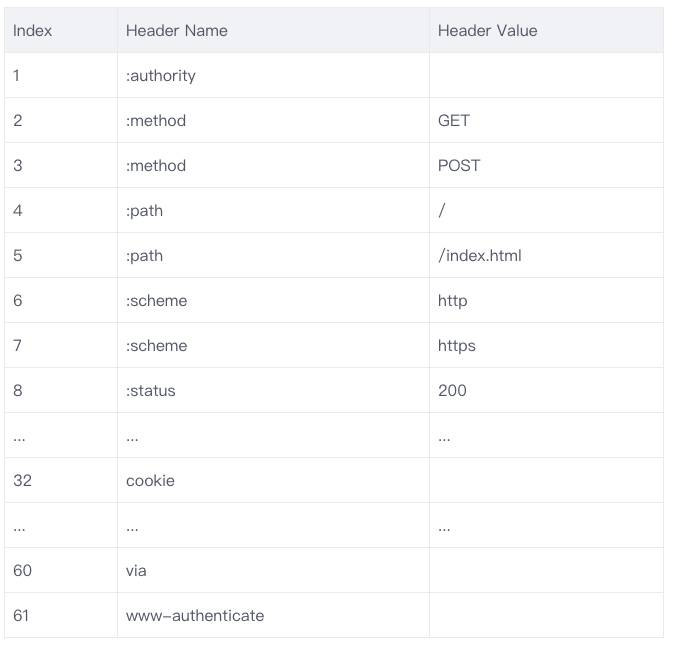Select the :method name in row 2
The image size is (676, 647).
(x=156, y=121)
